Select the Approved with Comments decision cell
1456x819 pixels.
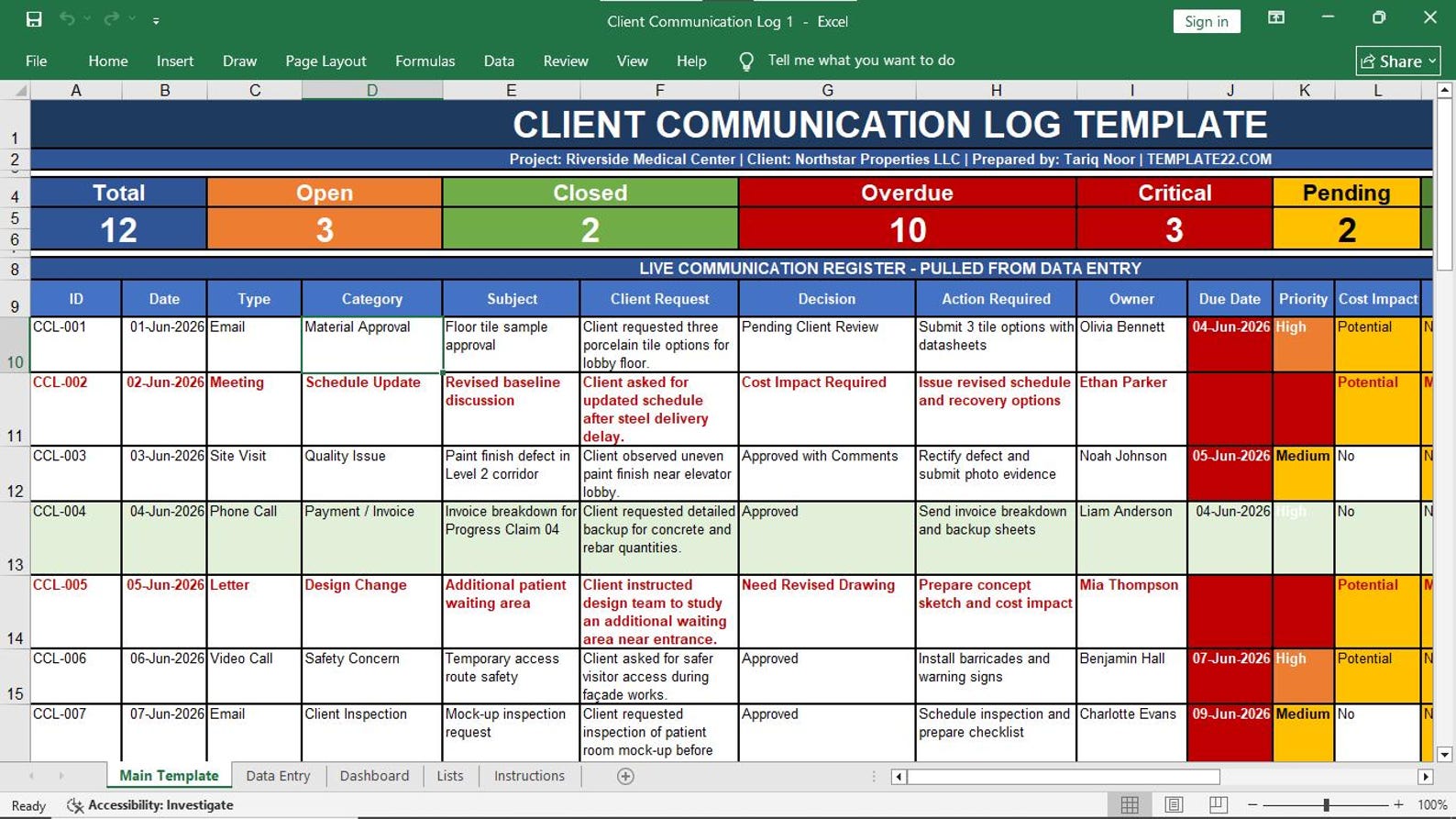click(827, 473)
